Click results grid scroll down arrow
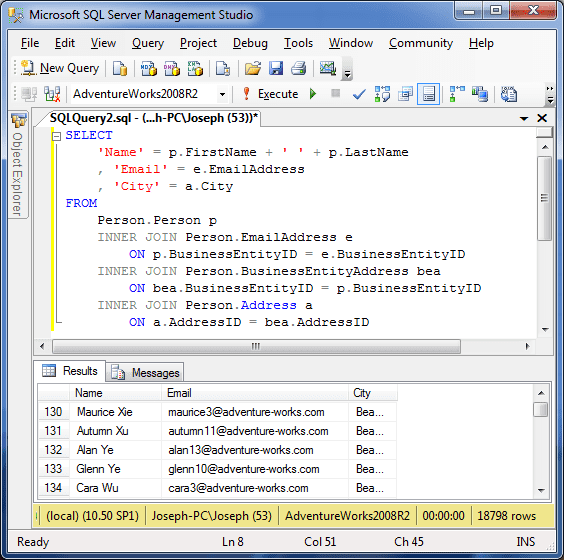 pyautogui.click(x=541, y=490)
